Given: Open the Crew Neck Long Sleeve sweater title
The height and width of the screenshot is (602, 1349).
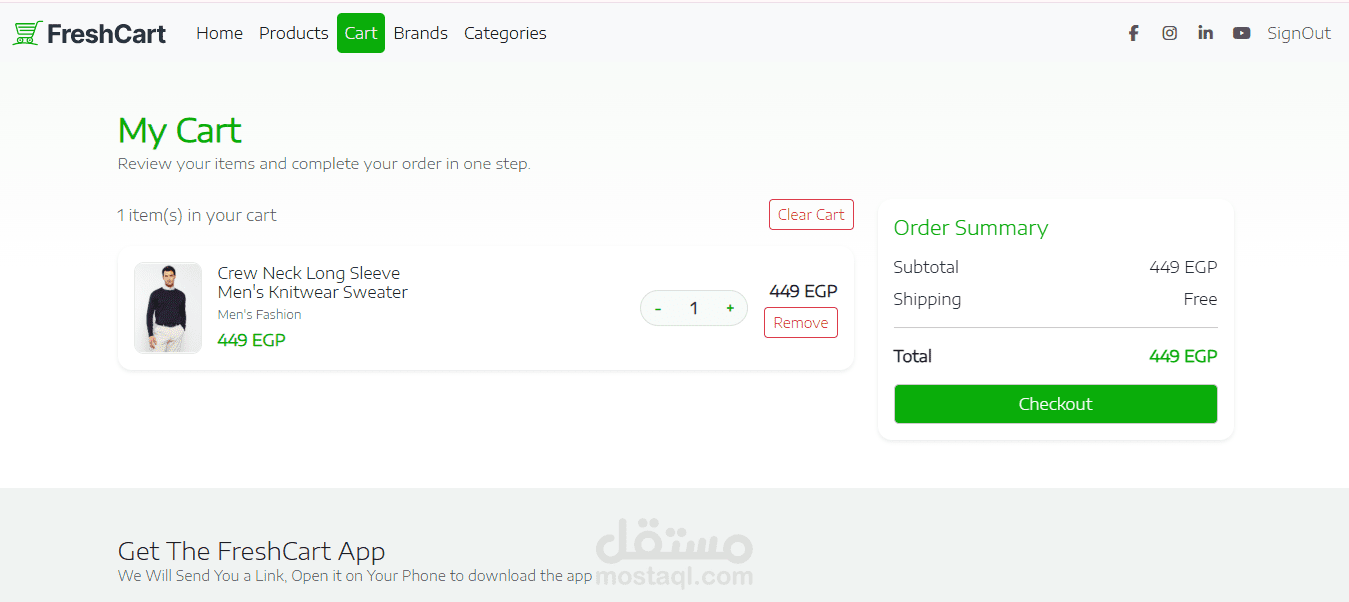Looking at the screenshot, I should [x=313, y=283].
